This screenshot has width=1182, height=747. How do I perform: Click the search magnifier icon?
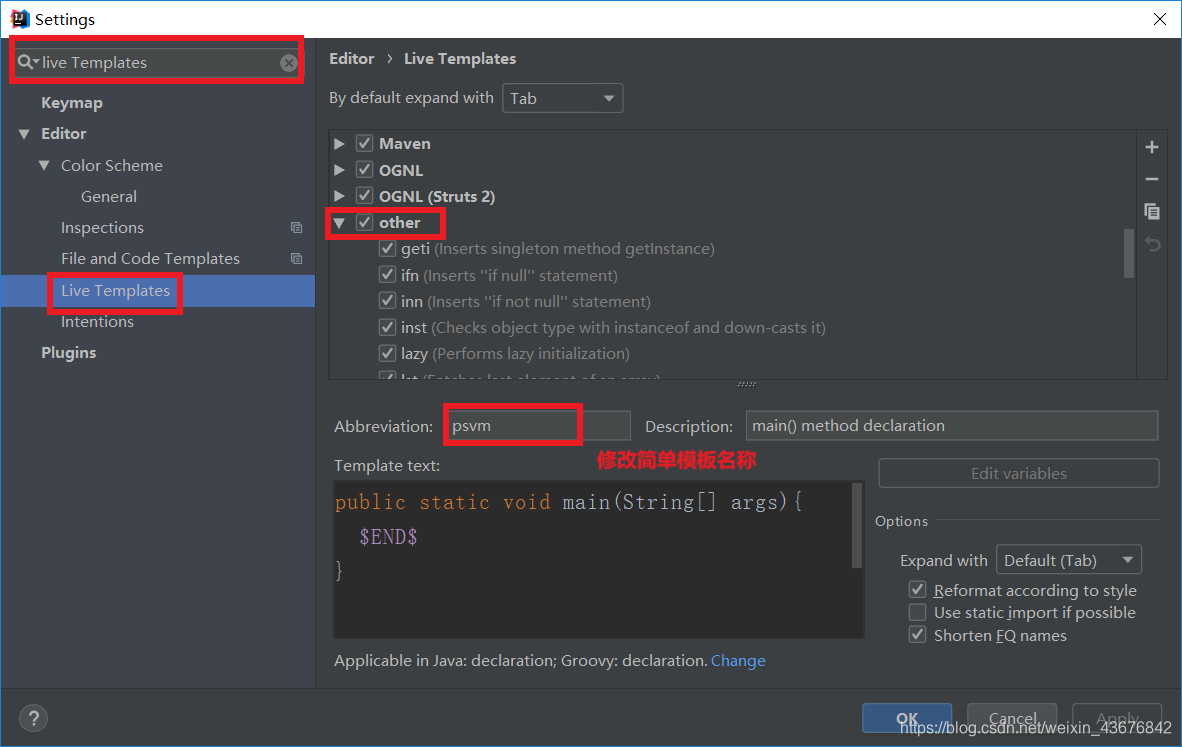[x=26, y=62]
